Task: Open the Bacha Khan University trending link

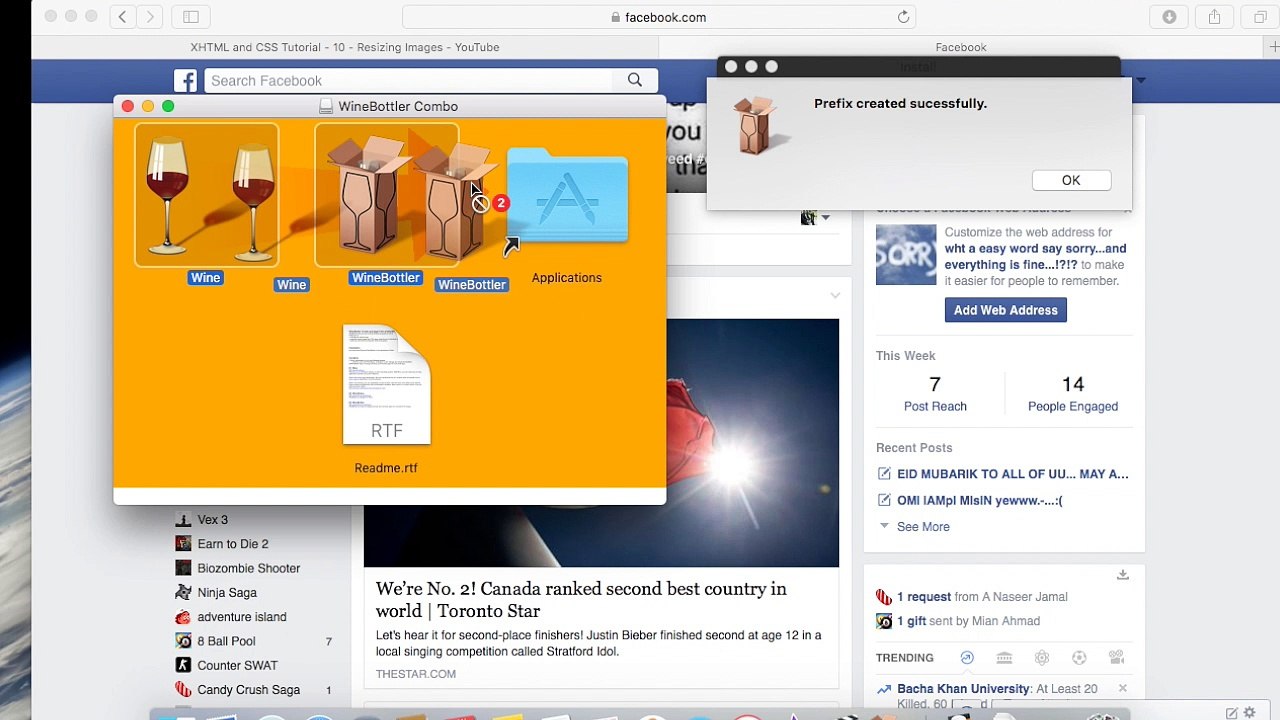Action: (x=964, y=688)
